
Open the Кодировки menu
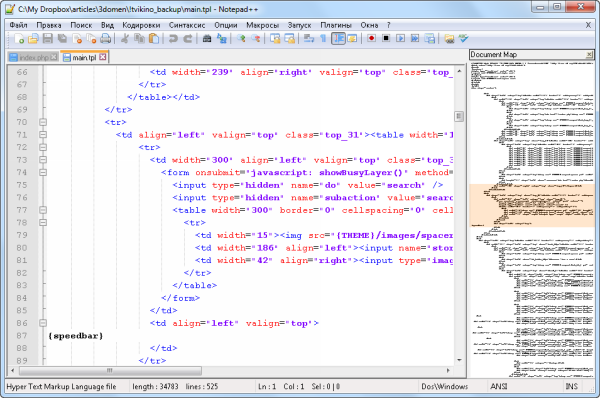click(141, 25)
